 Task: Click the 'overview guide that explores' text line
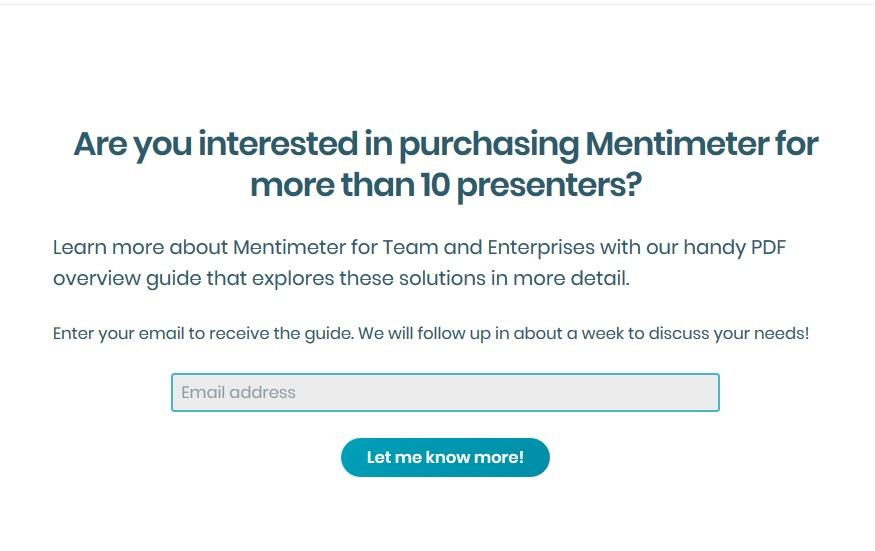click(x=341, y=278)
